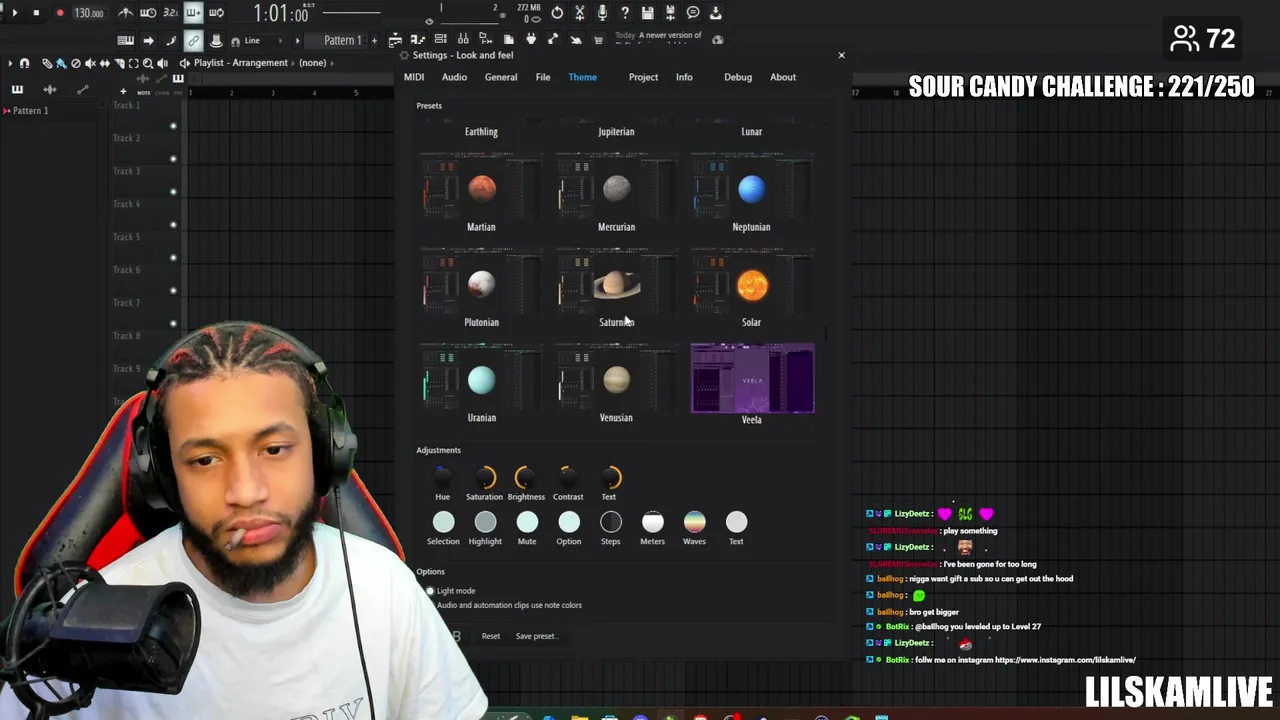1280x720 pixels.
Task: Click the download content library icon
Action: (x=716, y=13)
